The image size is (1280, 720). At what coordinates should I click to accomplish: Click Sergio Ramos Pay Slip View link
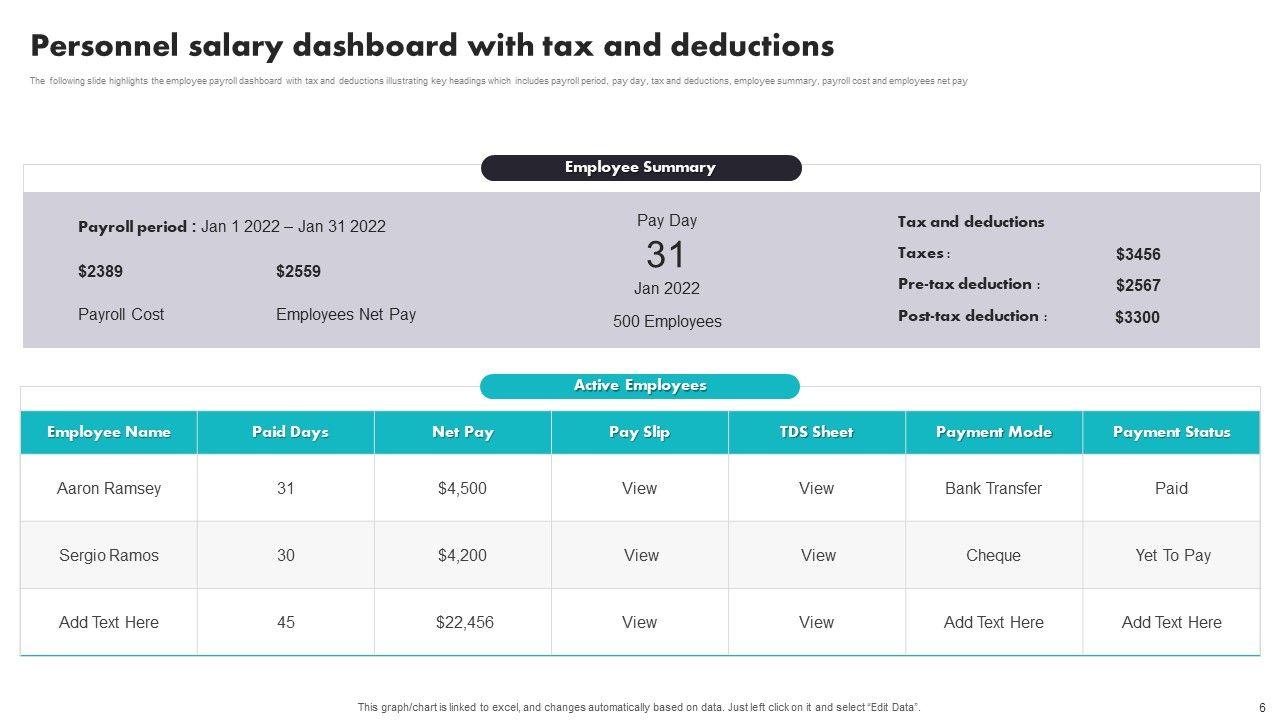pyautogui.click(x=641, y=556)
